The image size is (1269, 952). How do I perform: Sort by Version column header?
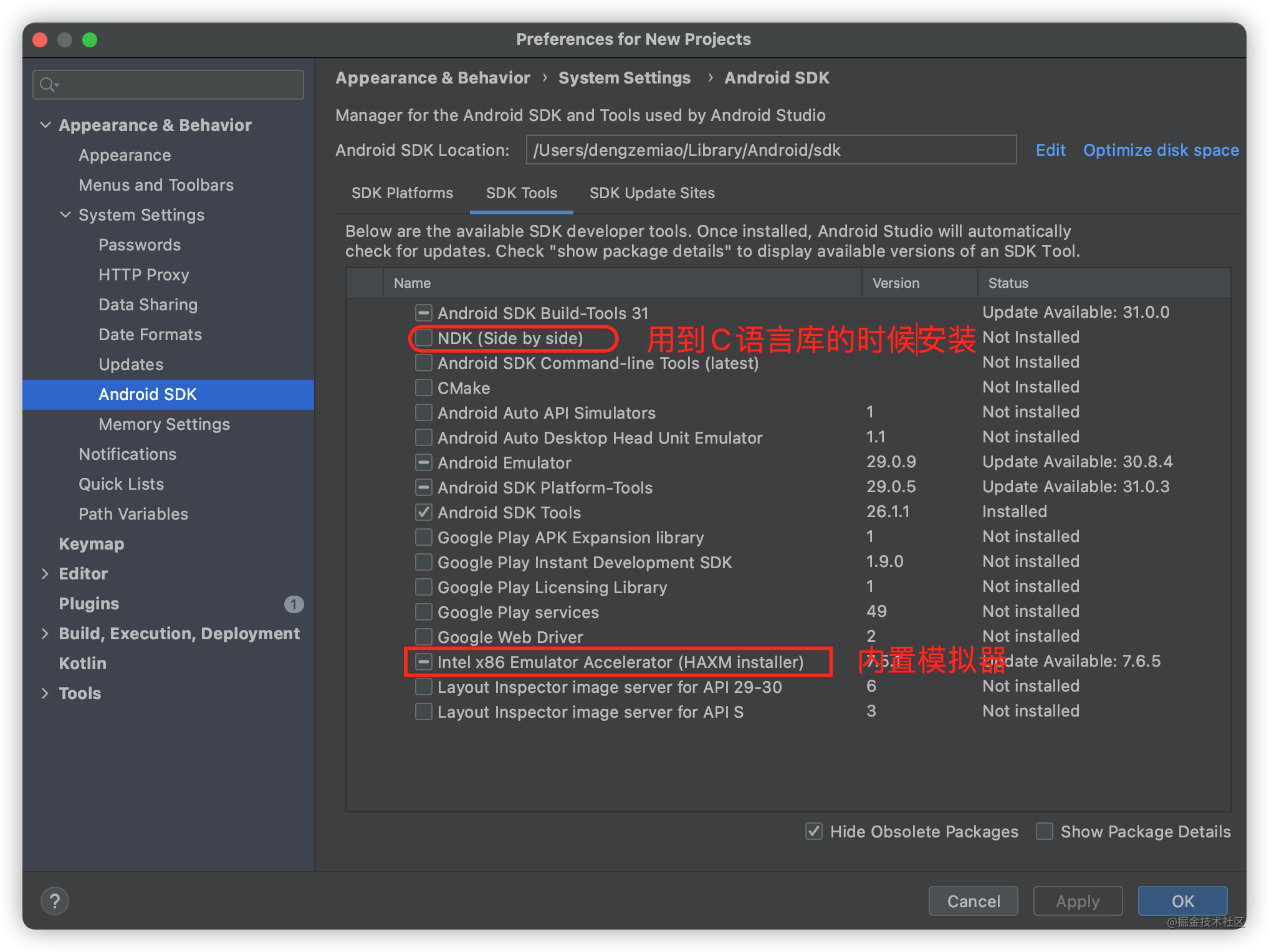click(920, 283)
